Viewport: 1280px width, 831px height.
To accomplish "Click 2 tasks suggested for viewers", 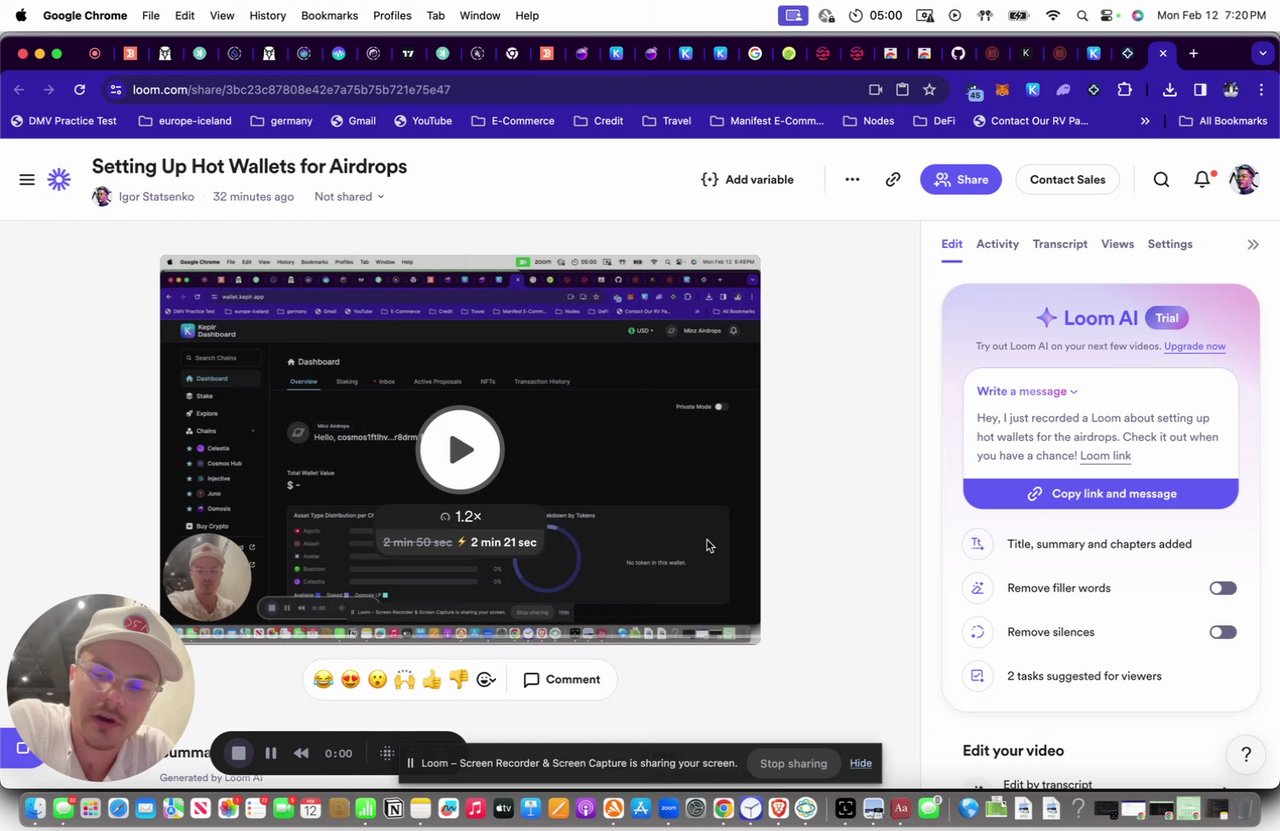I will click(1084, 676).
